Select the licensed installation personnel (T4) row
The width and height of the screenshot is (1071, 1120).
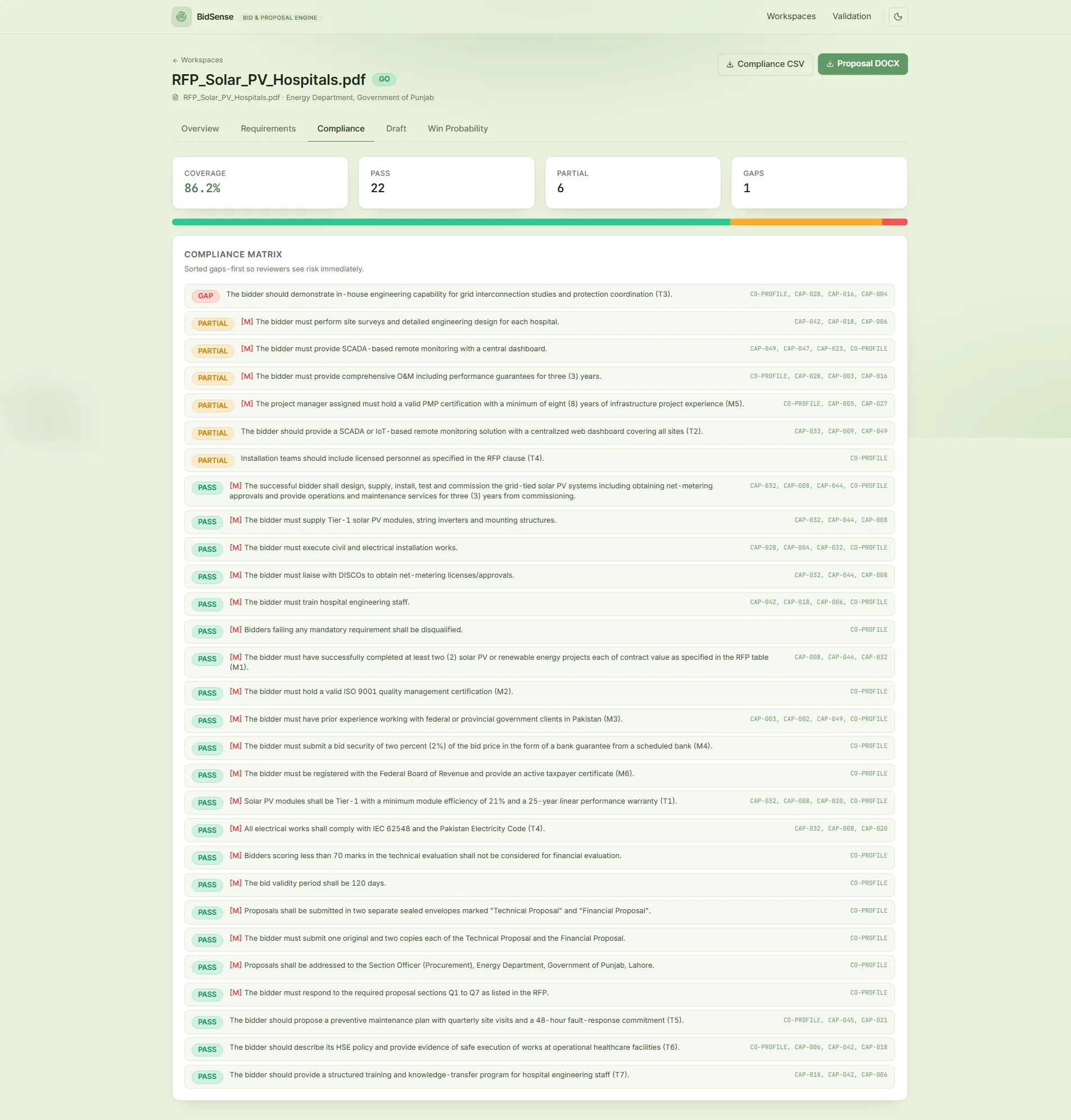[539, 460]
